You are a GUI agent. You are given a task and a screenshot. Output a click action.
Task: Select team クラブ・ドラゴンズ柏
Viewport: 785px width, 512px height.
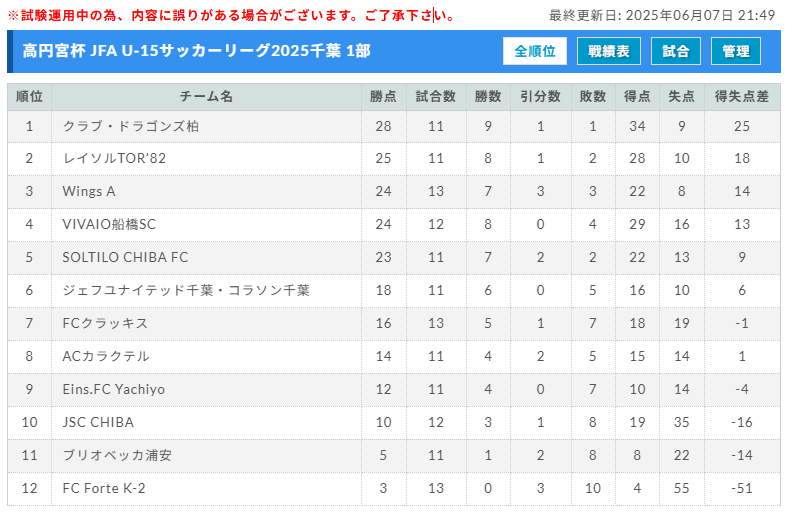tap(131, 126)
